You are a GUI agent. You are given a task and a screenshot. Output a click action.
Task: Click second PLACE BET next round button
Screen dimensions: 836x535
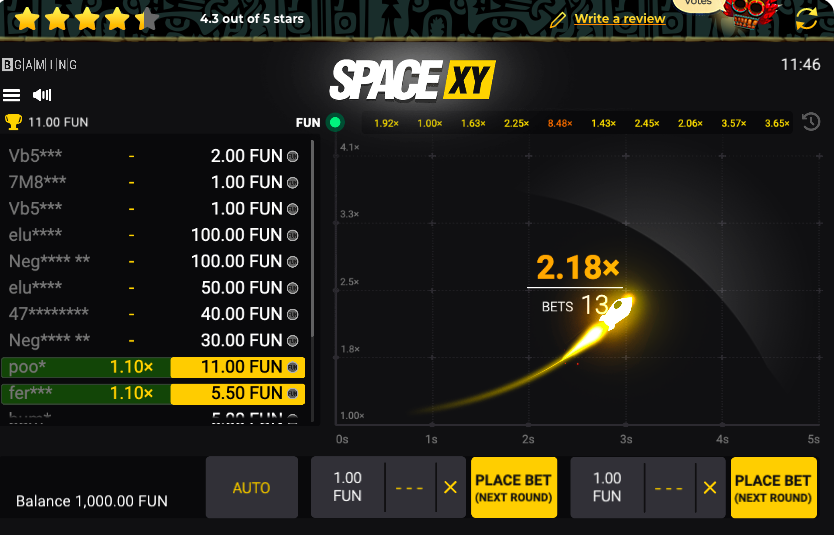click(774, 487)
